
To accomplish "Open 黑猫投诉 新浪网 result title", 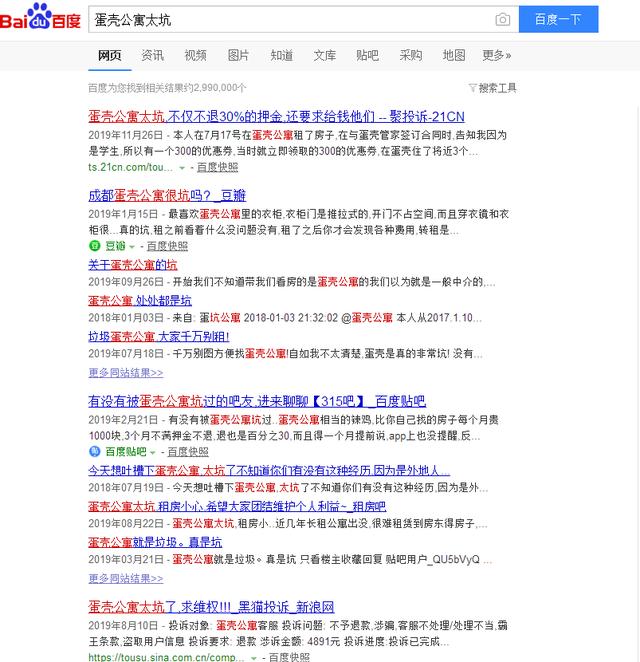I will tap(211, 607).
